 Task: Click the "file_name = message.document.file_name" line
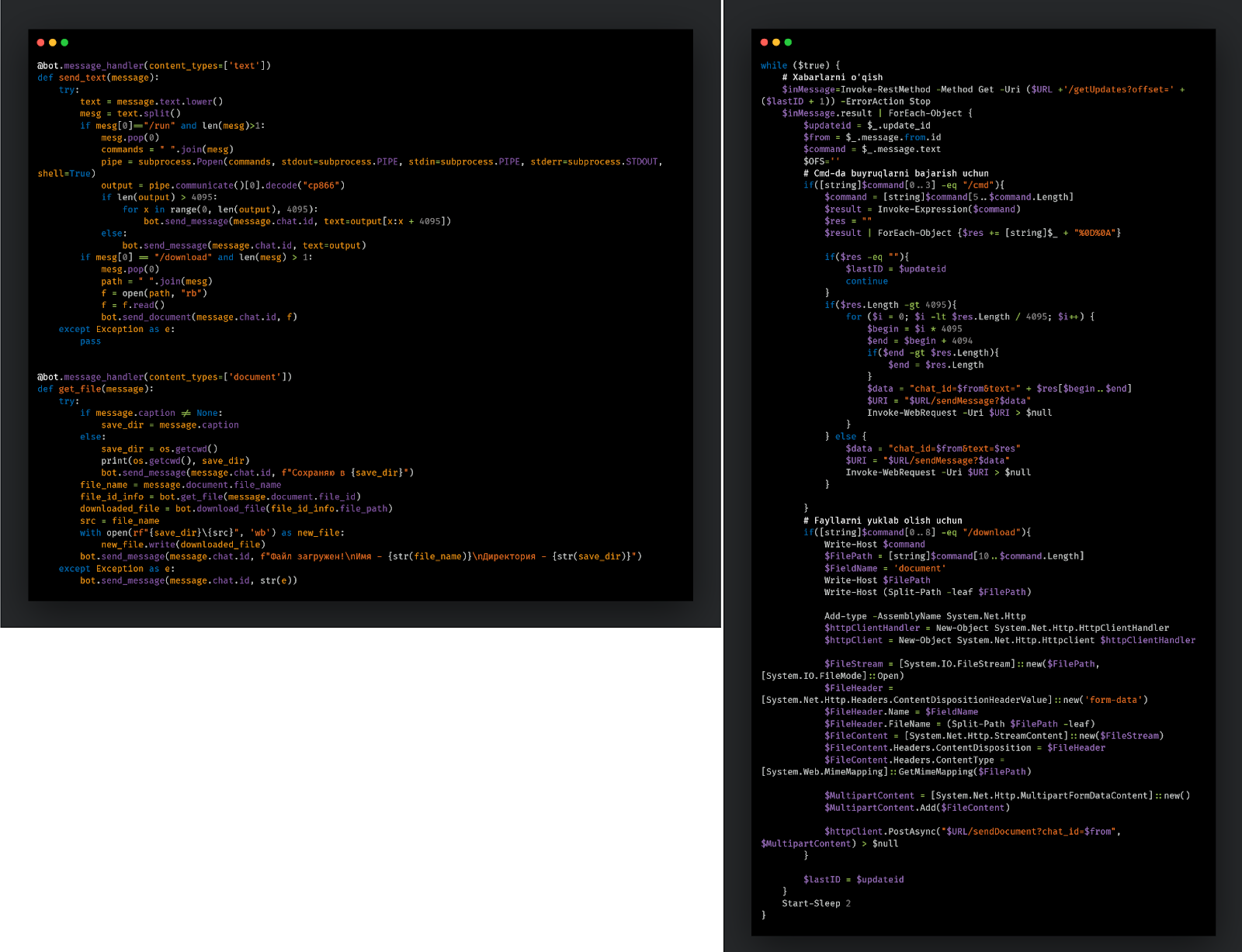point(181,485)
